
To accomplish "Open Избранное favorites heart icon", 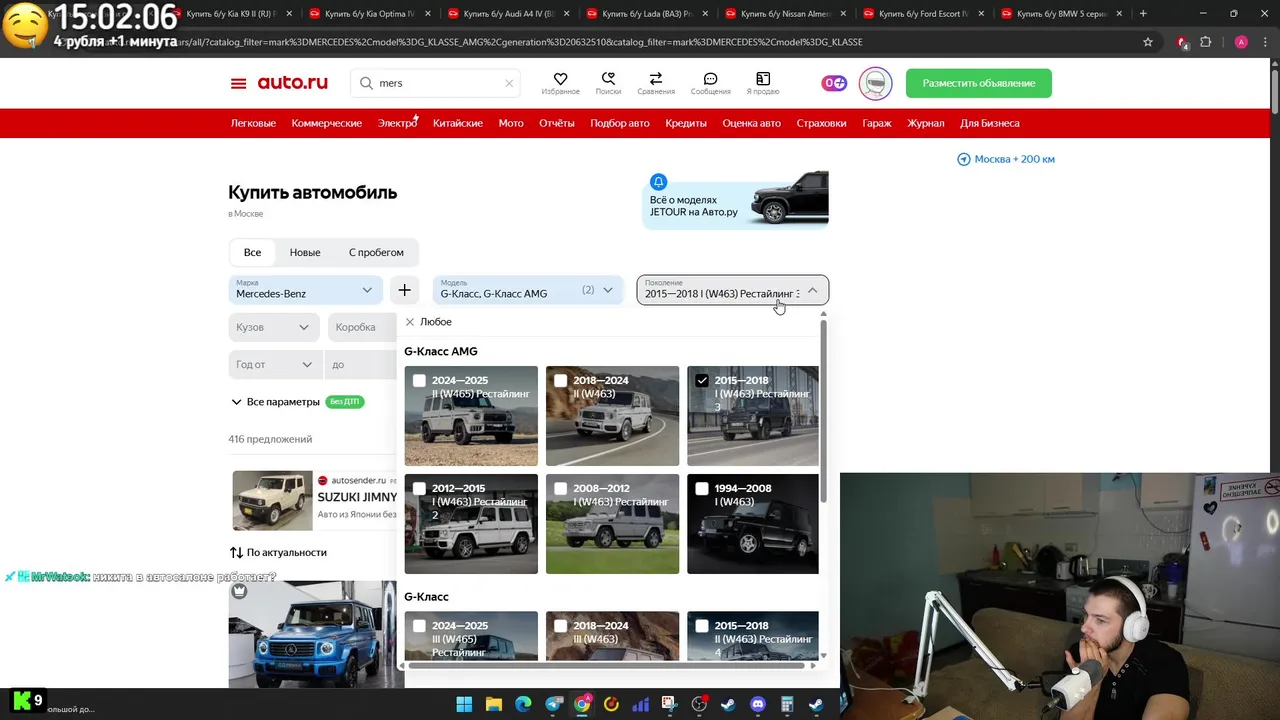I will pyautogui.click(x=560, y=83).
